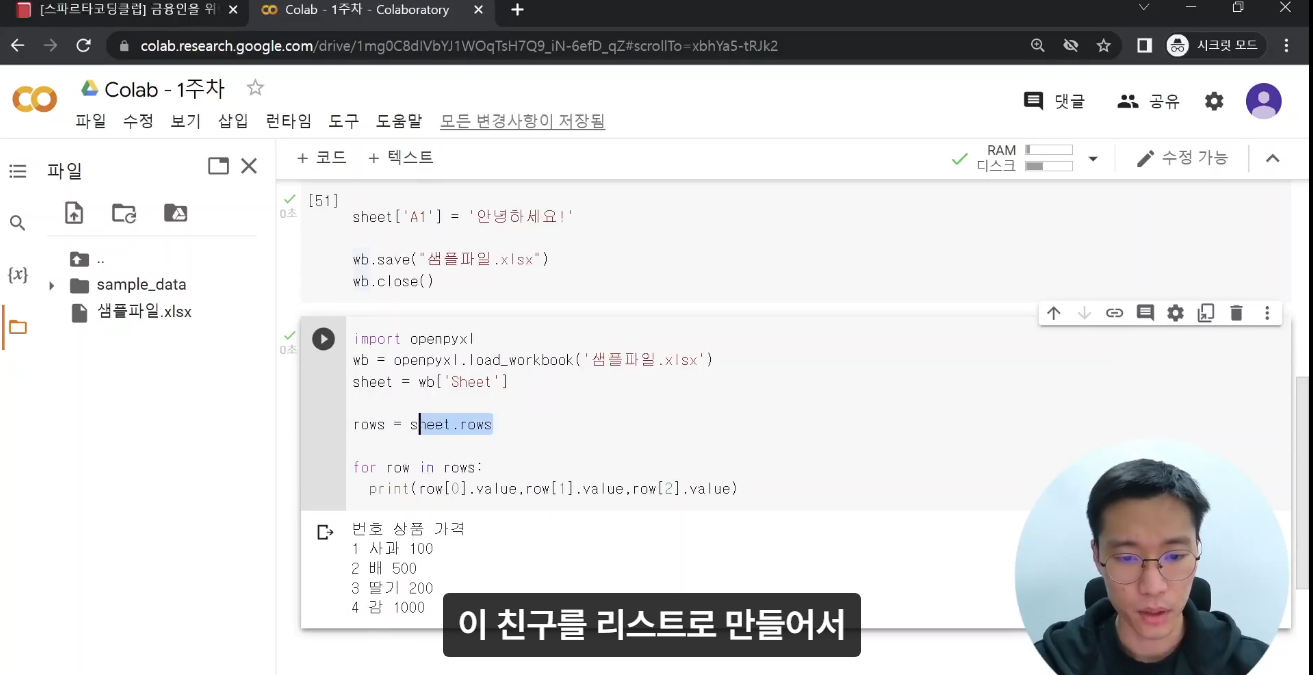Viewport: 1313px width, 675px height.
Task: Open variables {x} sidebar icon
Action: (17, 274)
